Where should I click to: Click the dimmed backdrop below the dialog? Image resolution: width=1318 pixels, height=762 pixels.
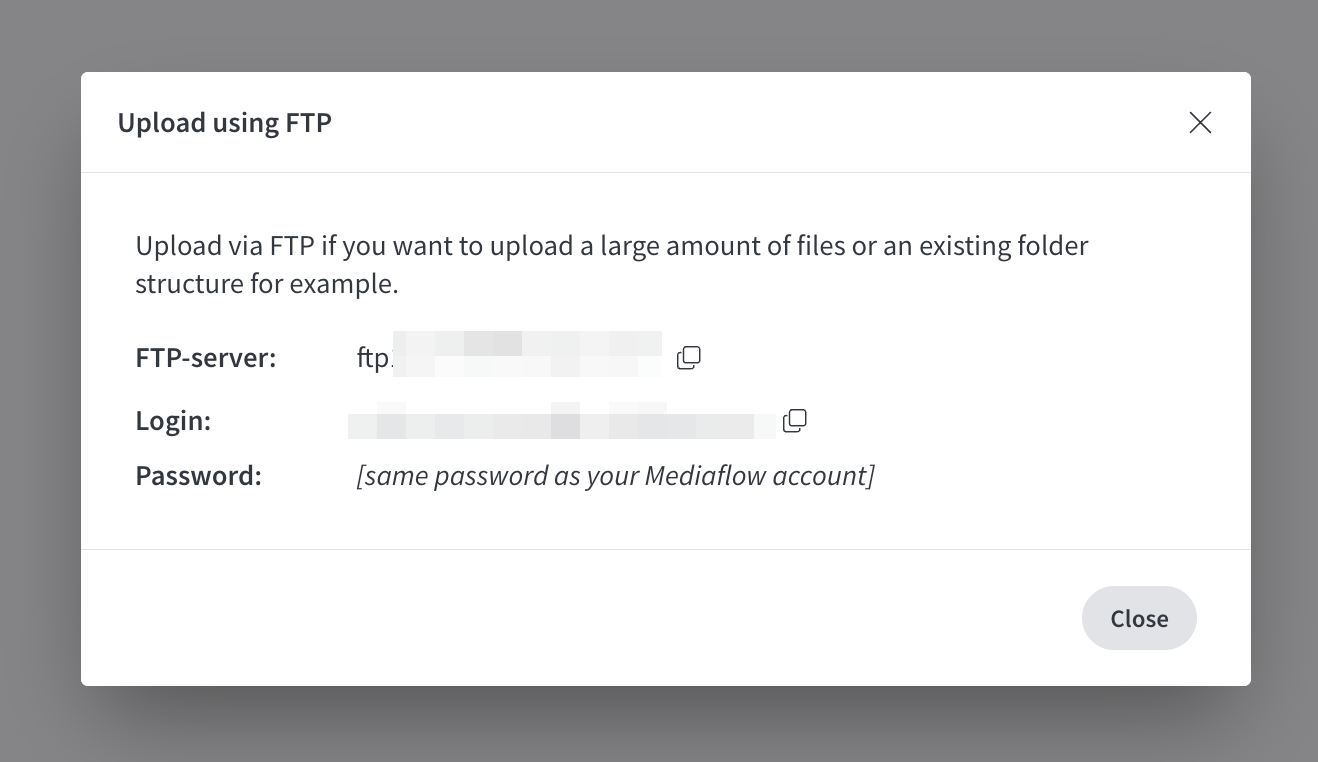[x=660, y=725]
